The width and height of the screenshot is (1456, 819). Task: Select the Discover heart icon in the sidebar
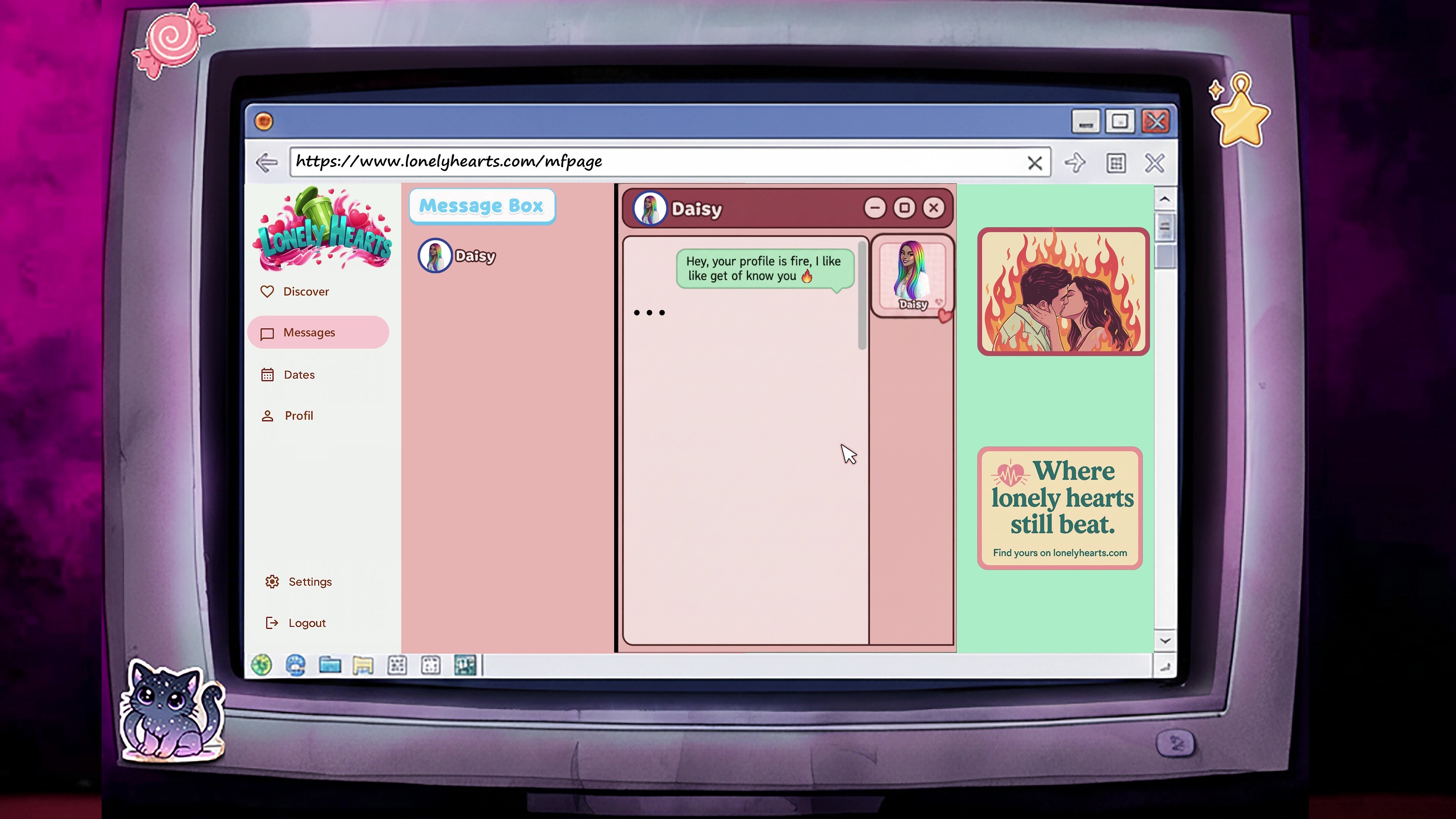[267, 292]
